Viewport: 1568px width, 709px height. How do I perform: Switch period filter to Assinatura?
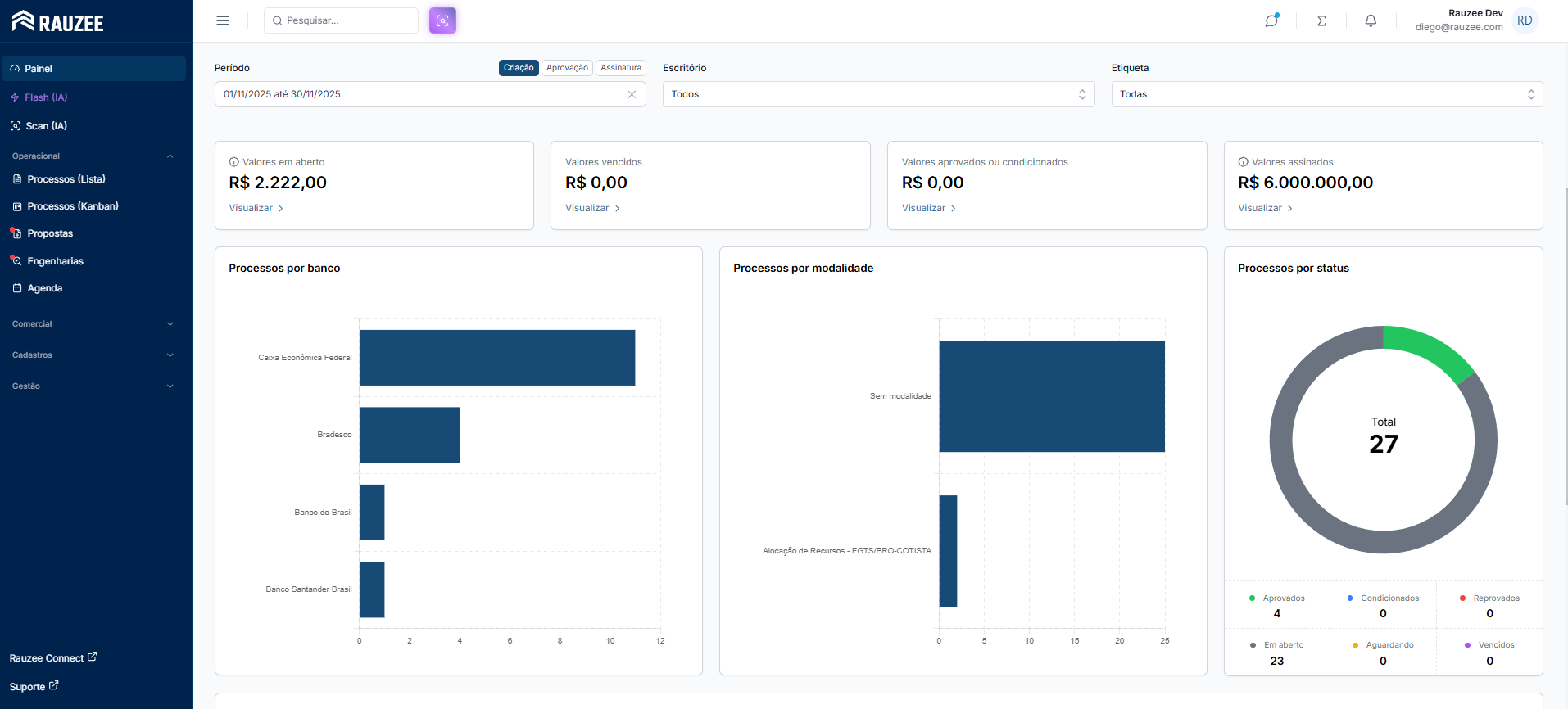click(x=621, y=68)
